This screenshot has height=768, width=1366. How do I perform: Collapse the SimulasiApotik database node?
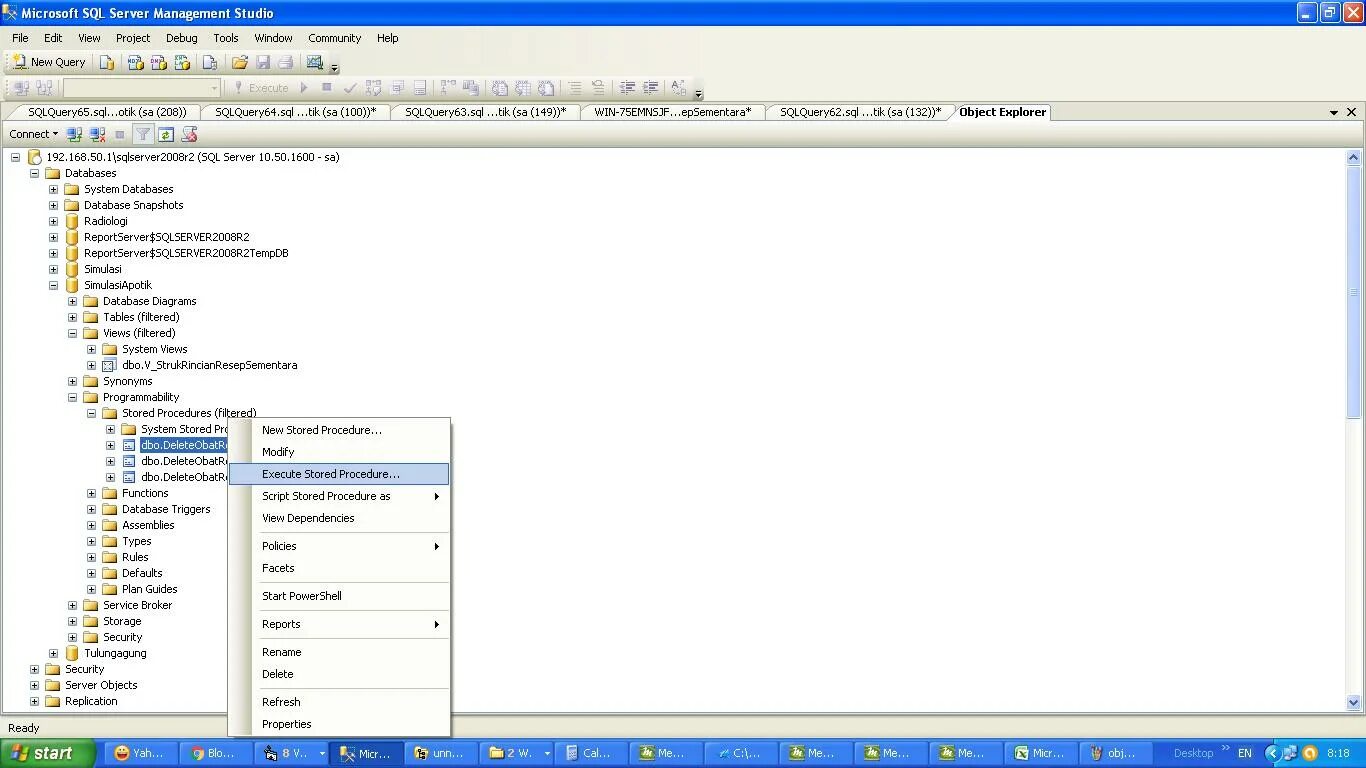pyautogui.click(x=54, y=285)
